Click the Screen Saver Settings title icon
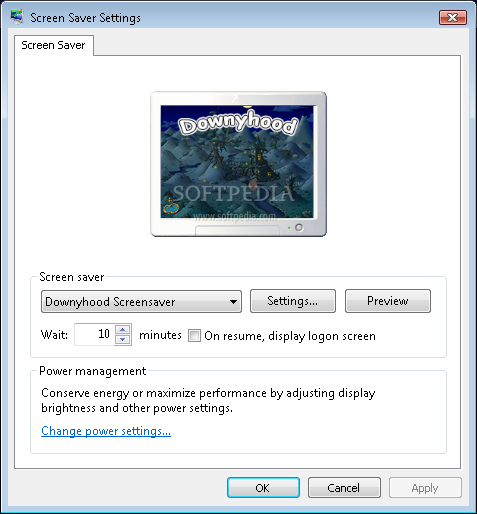This screenshot has width=477, height=514. tap(17, 17)
